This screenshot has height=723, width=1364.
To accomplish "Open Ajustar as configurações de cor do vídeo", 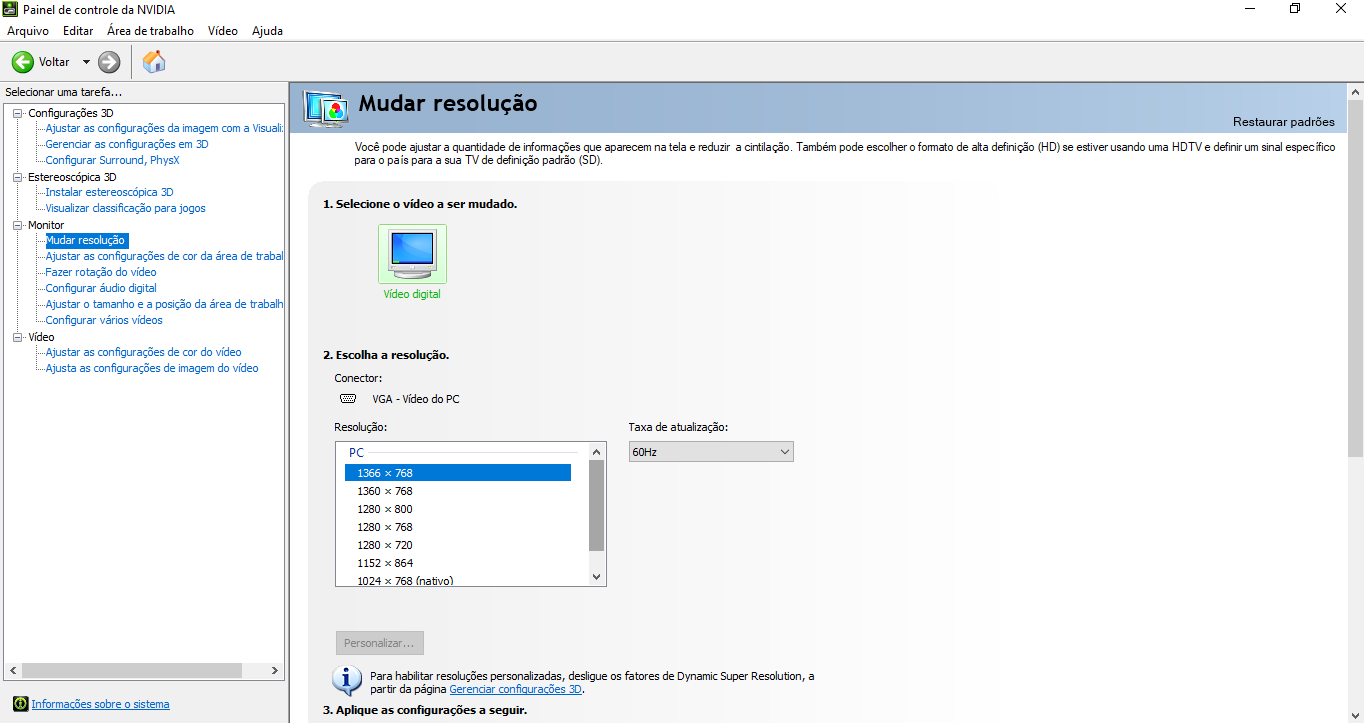I will pos(144,352).
